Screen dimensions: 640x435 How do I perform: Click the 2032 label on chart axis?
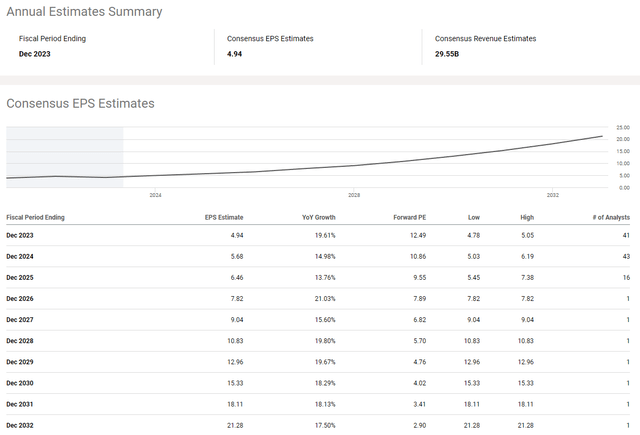point(553,196)
